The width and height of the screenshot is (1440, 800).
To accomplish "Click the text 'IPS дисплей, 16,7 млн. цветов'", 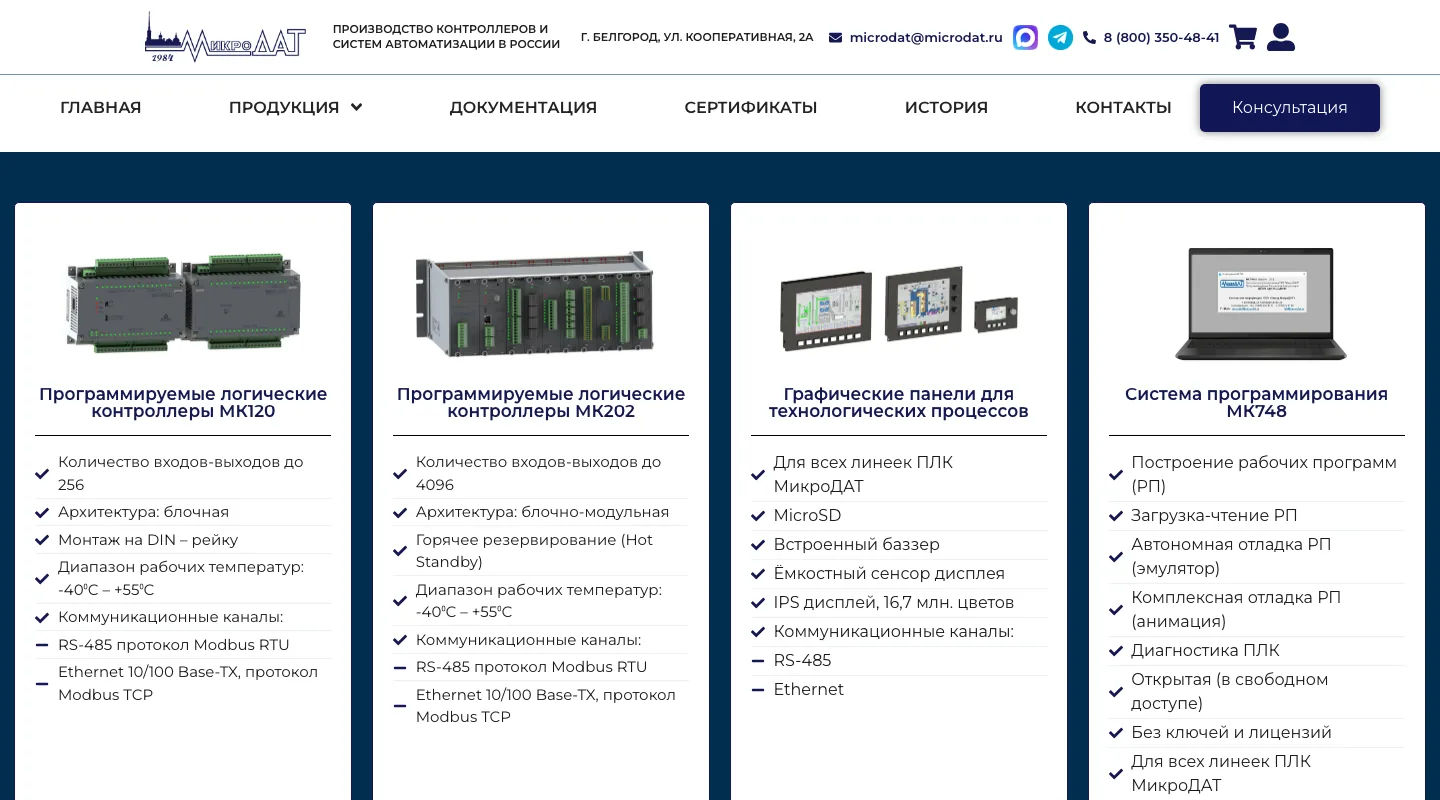I will [894, 603].
